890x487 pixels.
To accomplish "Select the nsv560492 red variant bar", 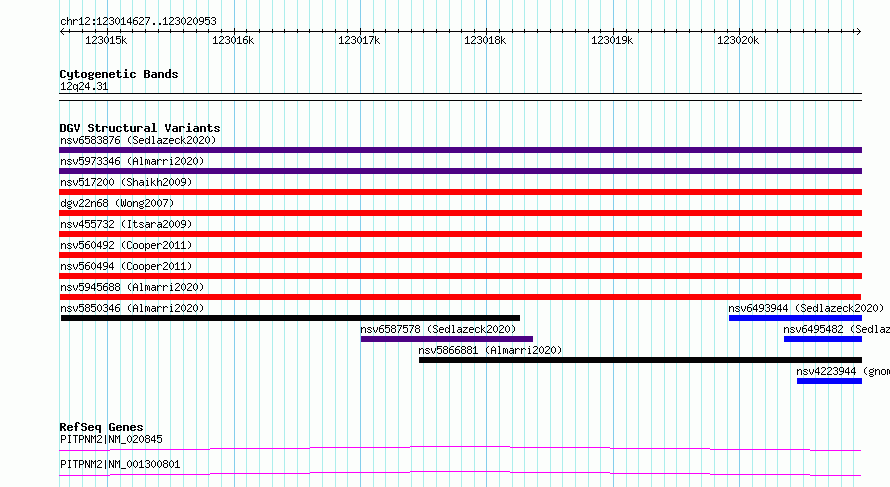I will [x=460, y=255].
